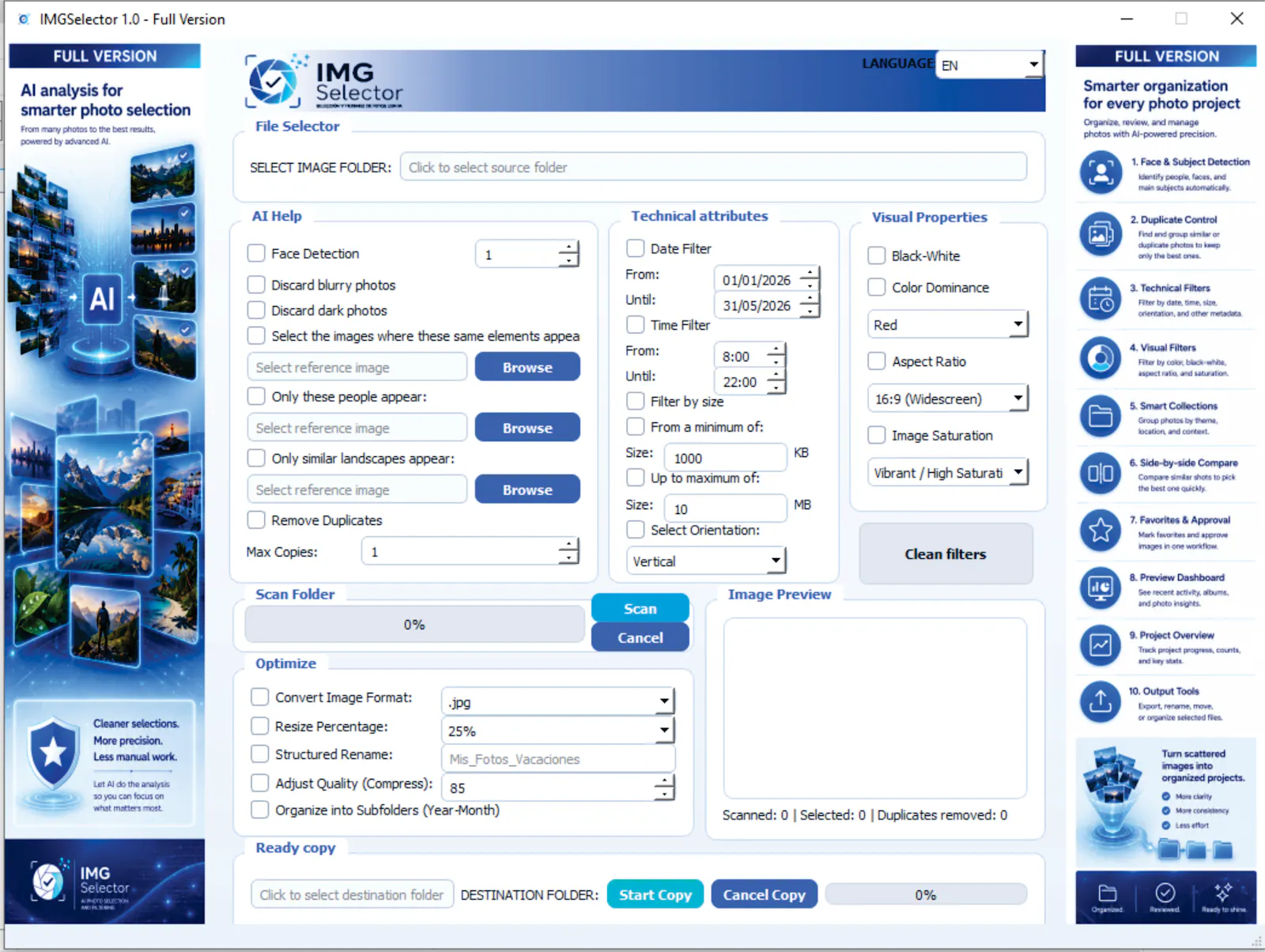1265x952 pixels.
Task: Check Discard blurry photos
Action: (256, 285)
